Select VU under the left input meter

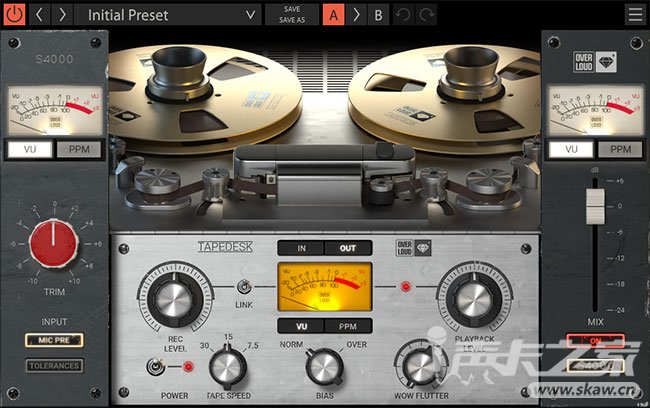click(x=30, y=149)
